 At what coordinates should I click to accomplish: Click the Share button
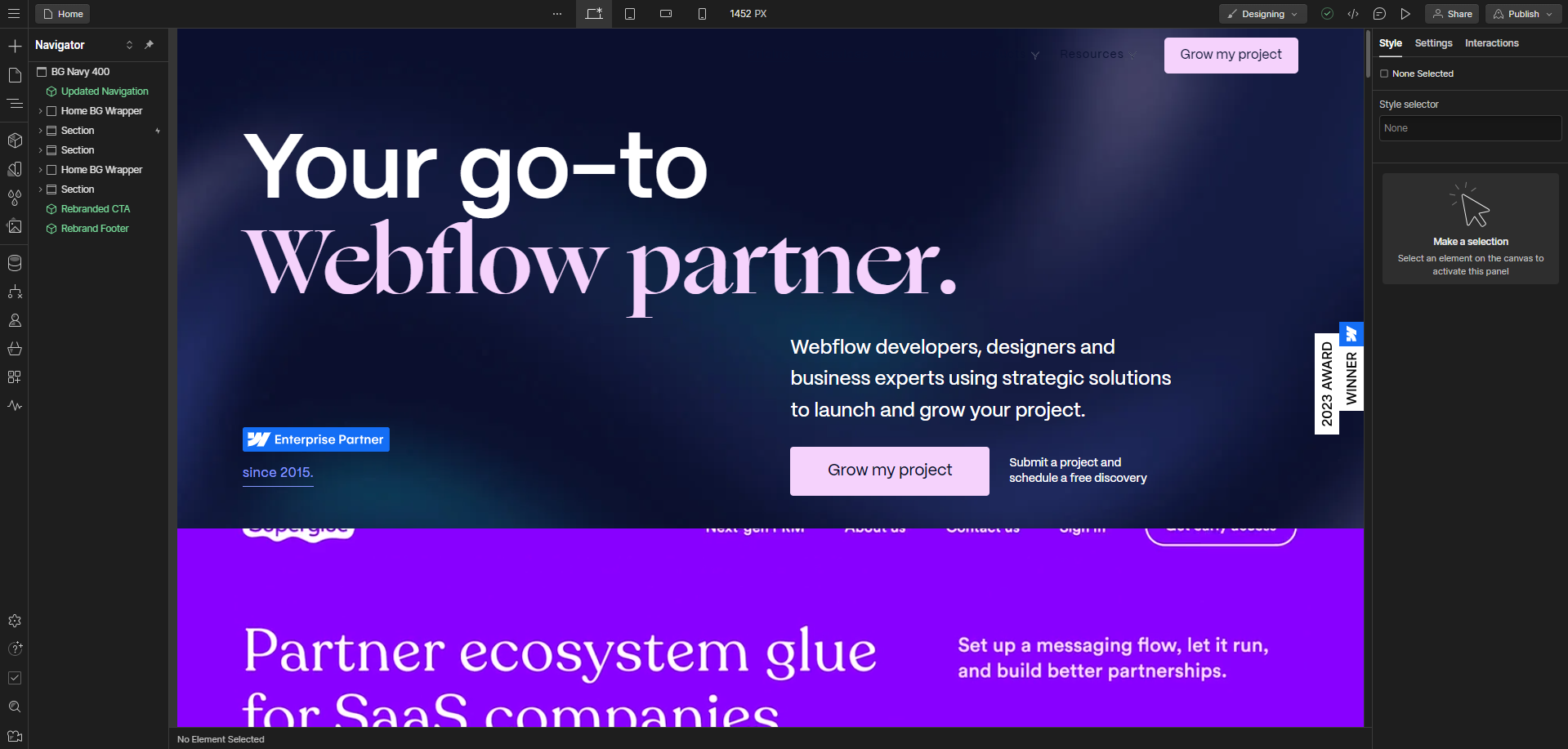coord(1451,14)
